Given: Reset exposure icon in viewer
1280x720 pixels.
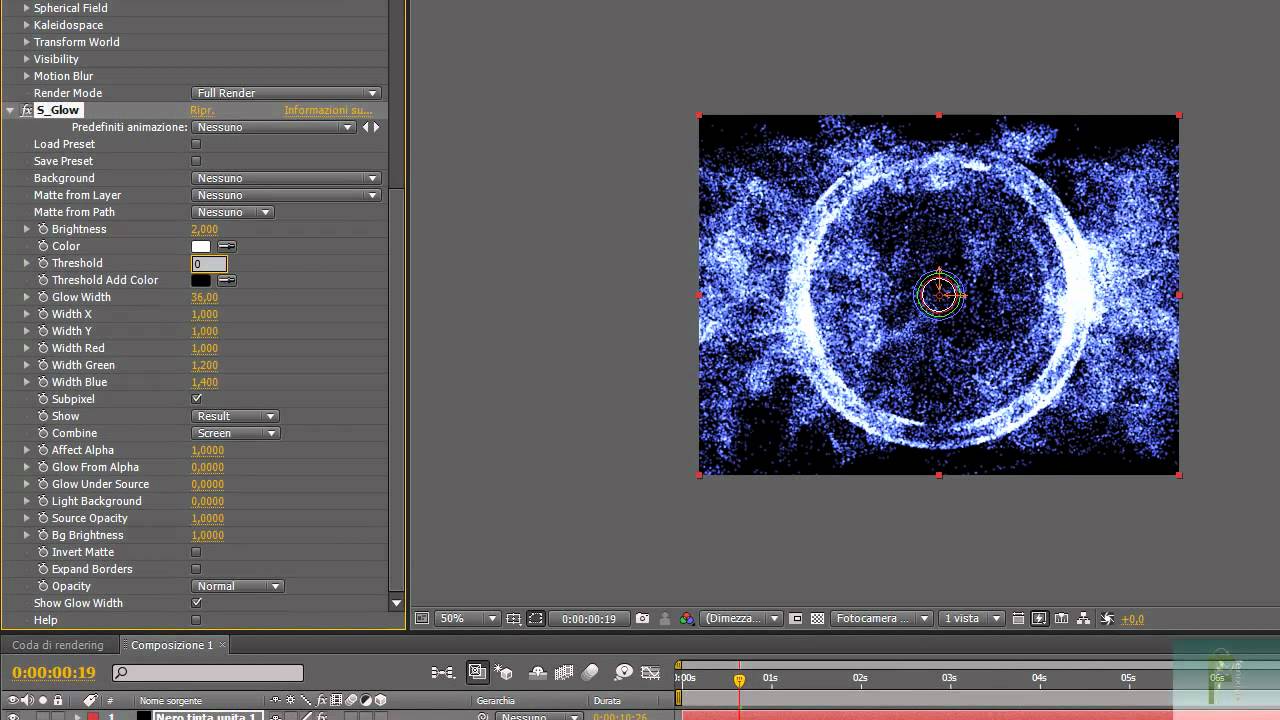Looking at the screenshot, I should (1107, 619).
